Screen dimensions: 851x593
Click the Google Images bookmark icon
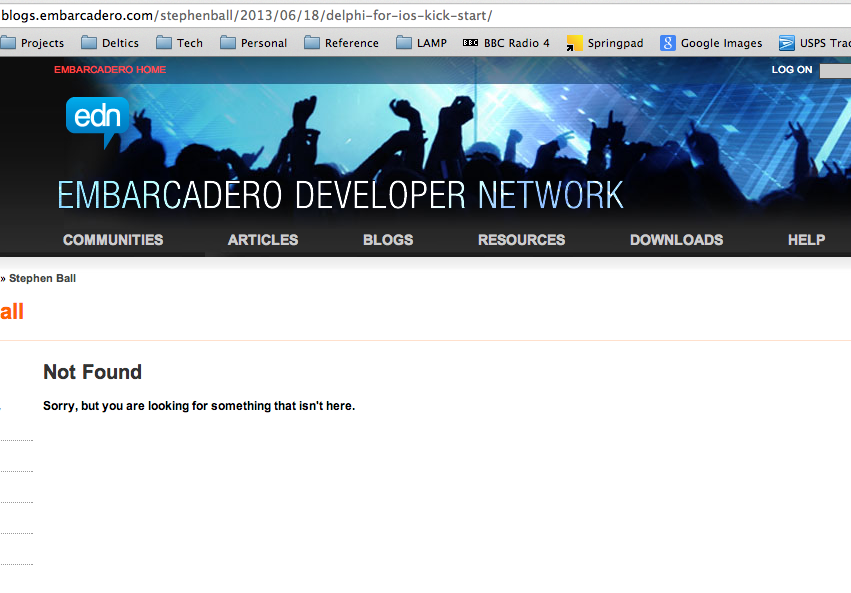pos(668,43)
